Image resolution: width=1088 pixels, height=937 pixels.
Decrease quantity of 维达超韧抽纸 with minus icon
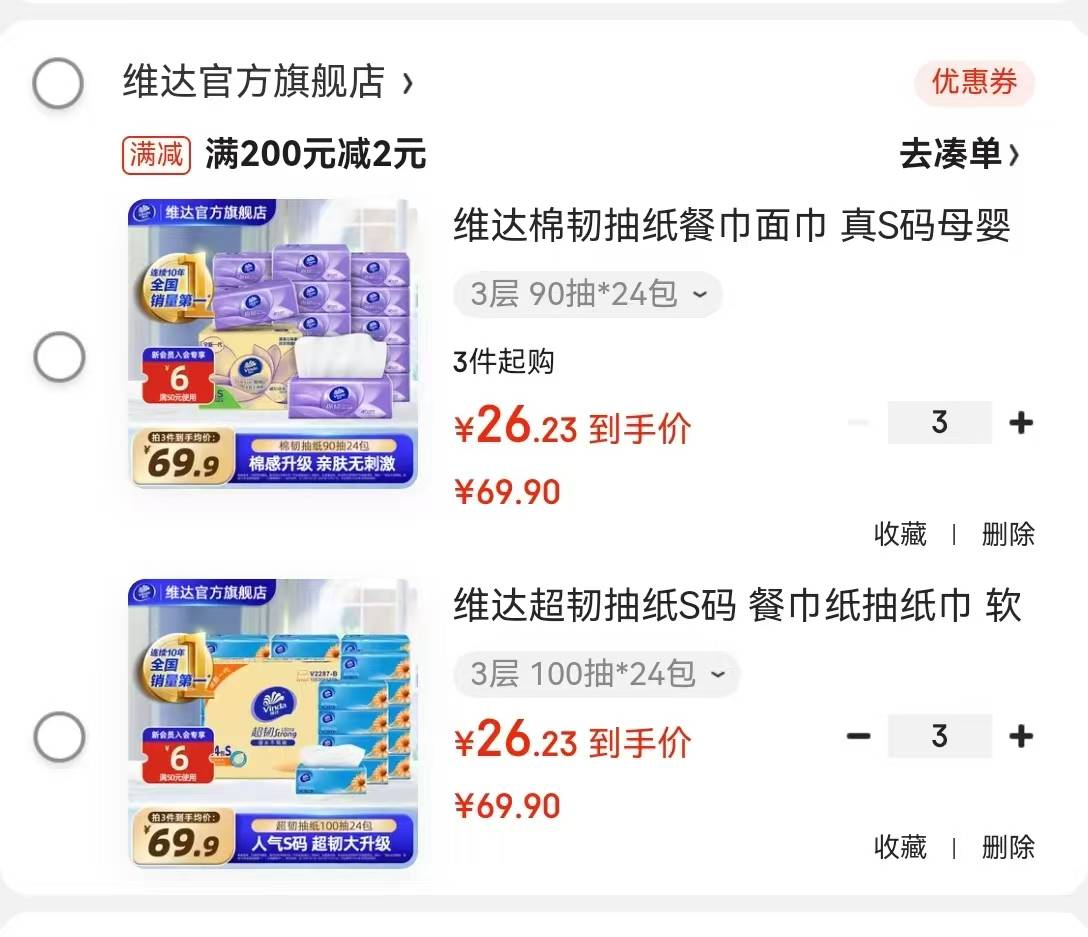pos(858,736)
